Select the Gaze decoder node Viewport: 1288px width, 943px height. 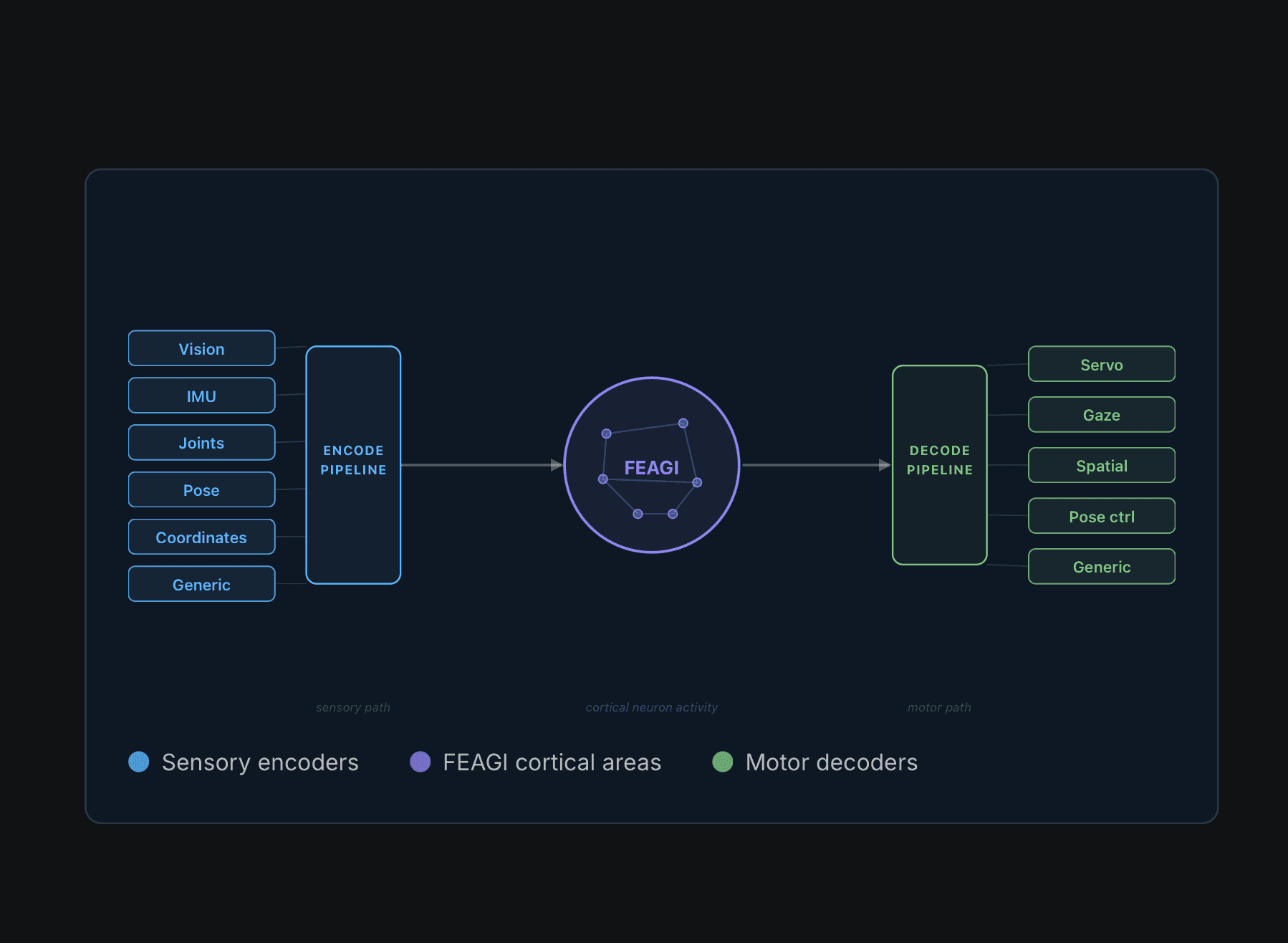[1101, 415]
